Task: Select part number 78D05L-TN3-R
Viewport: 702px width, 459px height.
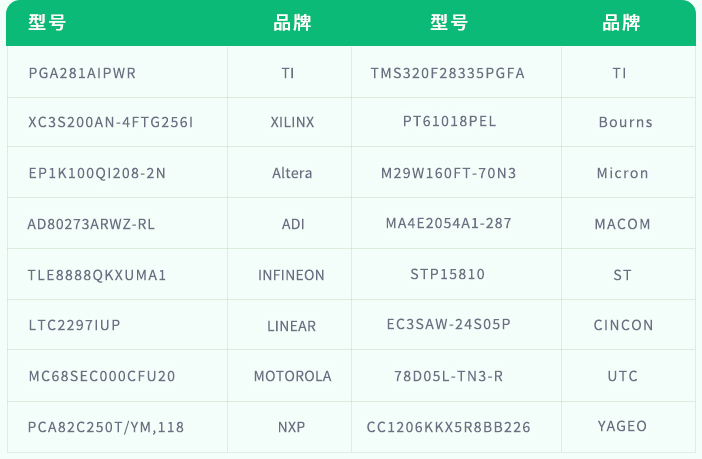Action: (x=449, y=376)
